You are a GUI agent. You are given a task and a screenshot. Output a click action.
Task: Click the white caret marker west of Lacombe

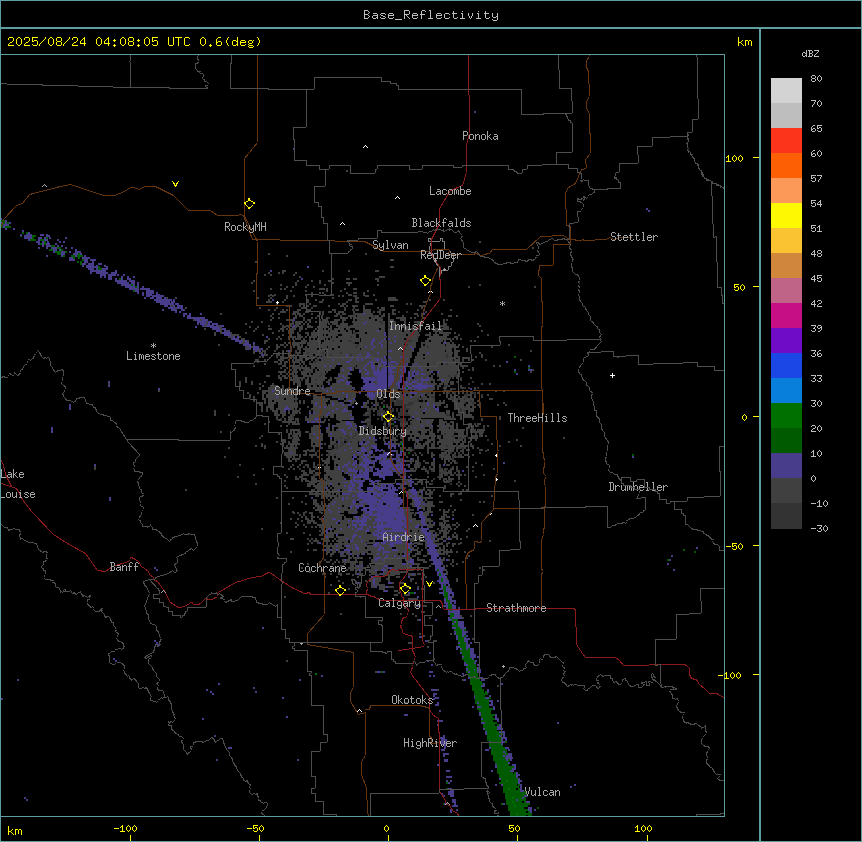point(397,197)
